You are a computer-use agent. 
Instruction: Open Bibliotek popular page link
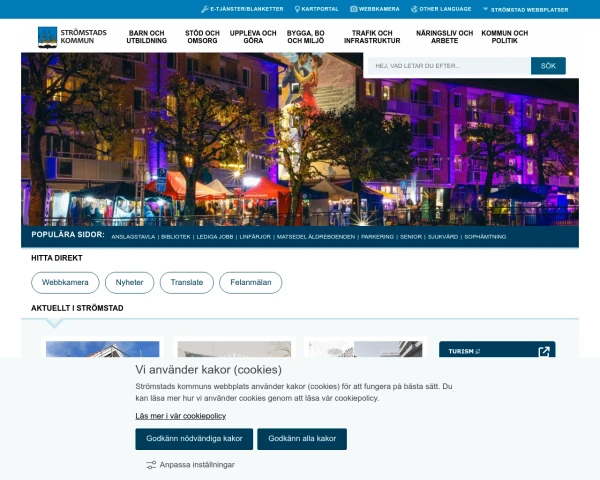click(x=176, y=237)
